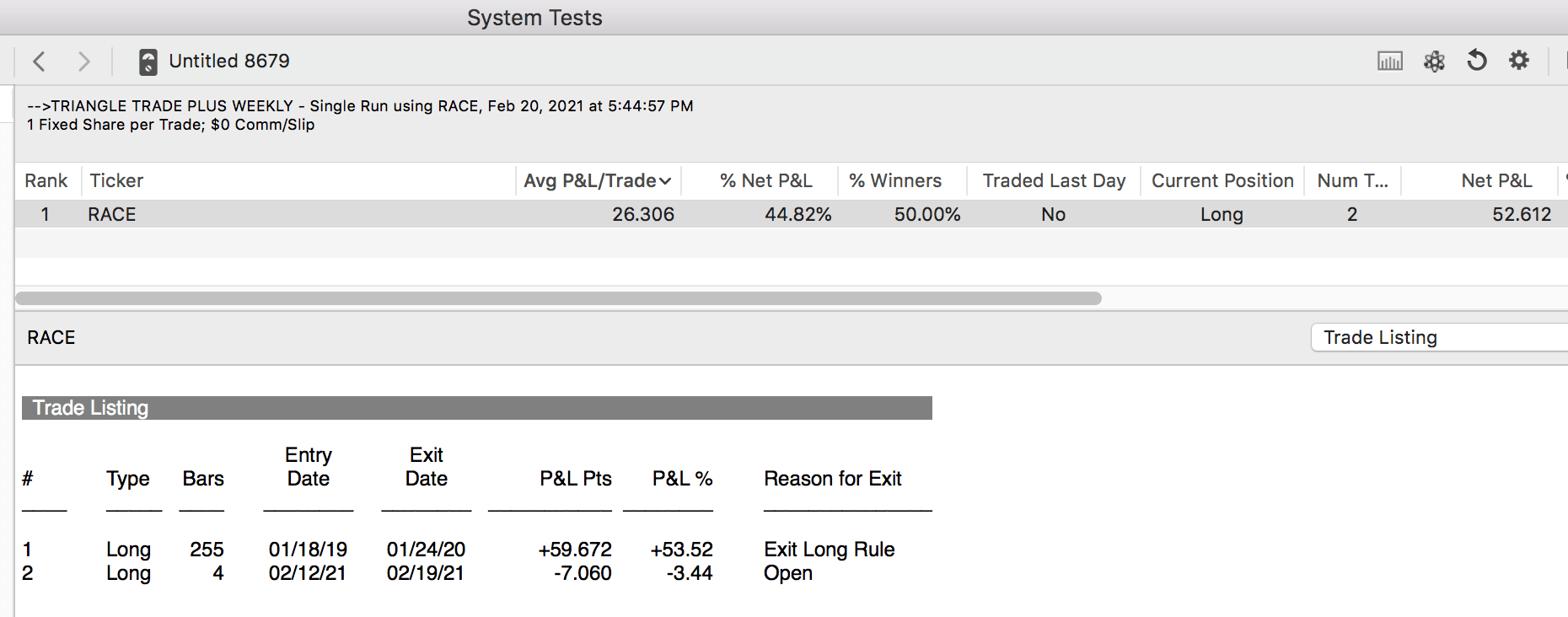Sort by Traded Last Day column
The image size is (1568, 617).
coord(1054,180)
